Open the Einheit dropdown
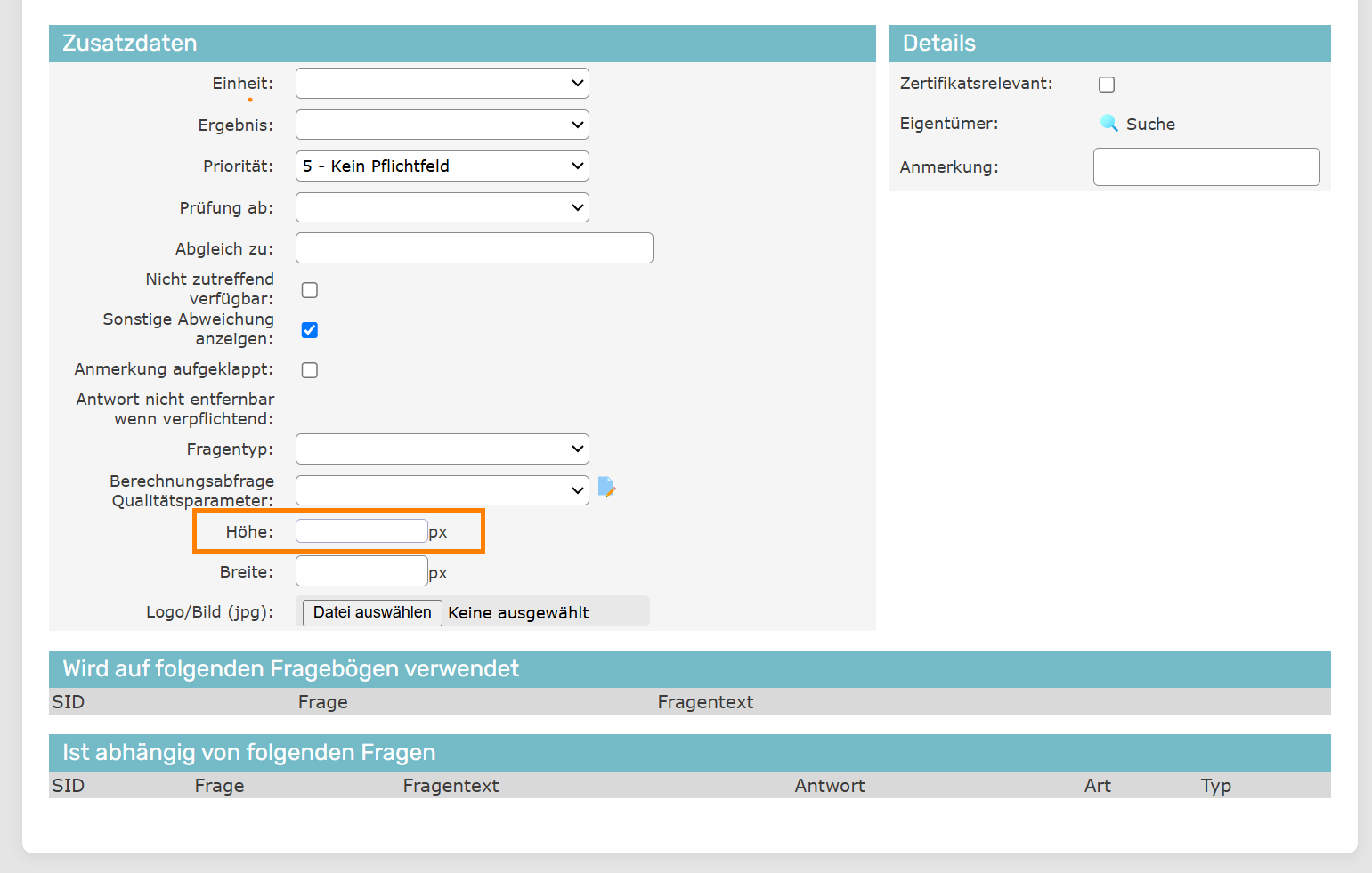1372x873 pixels. click(x=442, y=84)
